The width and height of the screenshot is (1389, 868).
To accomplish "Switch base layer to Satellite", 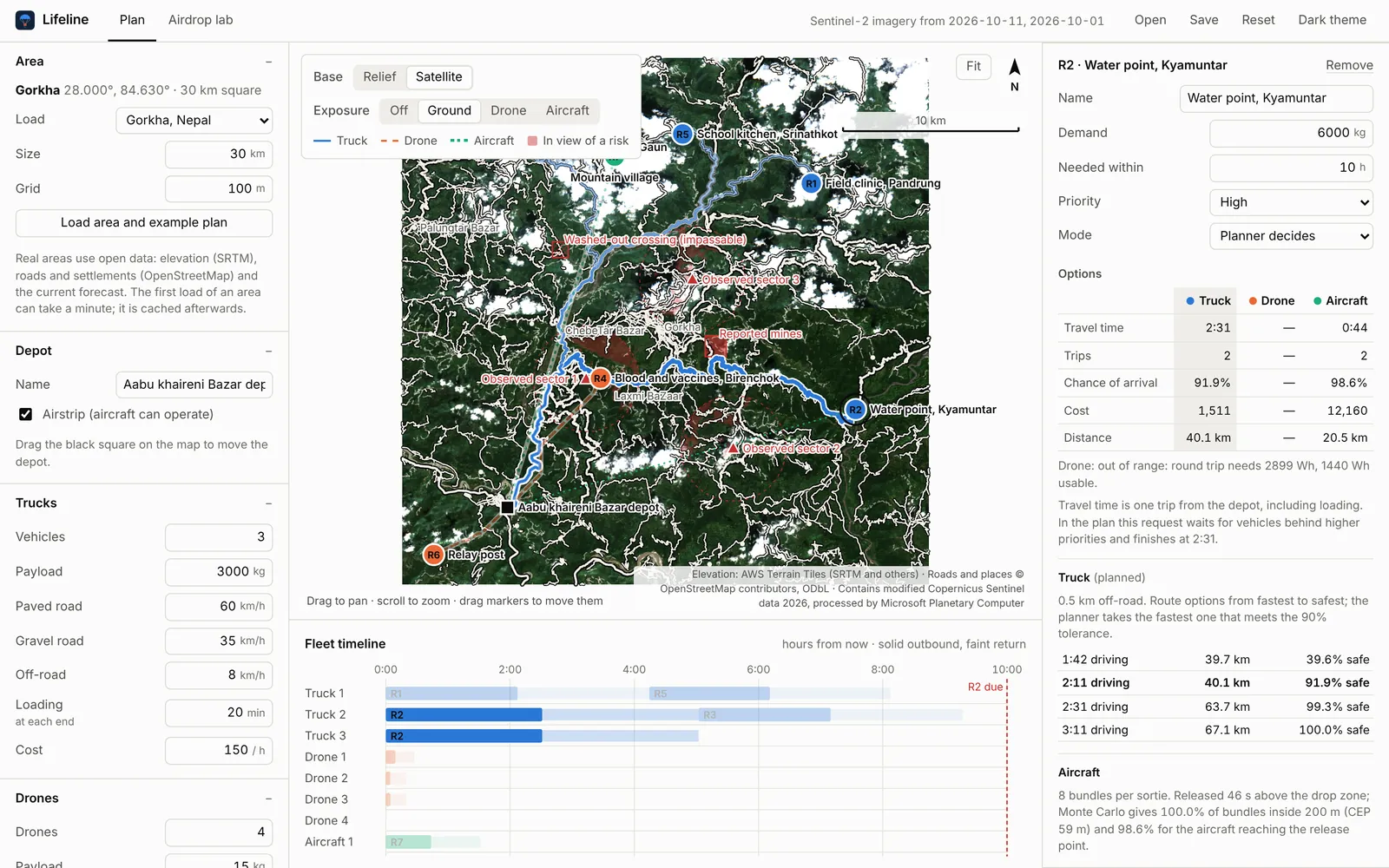I will (x=438, y=77).
